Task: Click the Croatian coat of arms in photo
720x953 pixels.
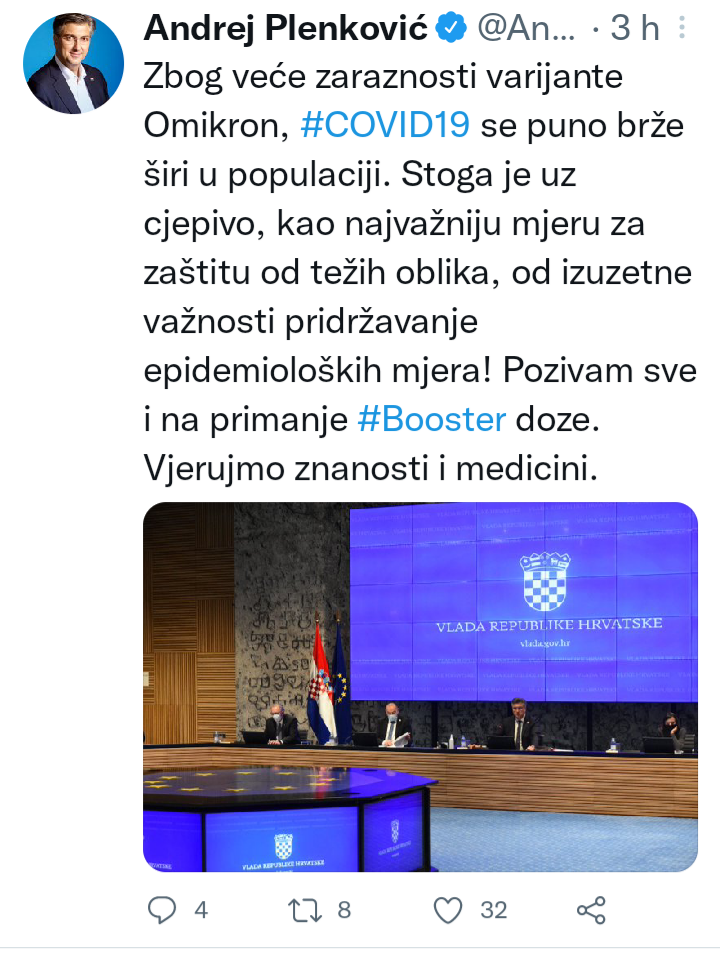Action: point(544,580)
